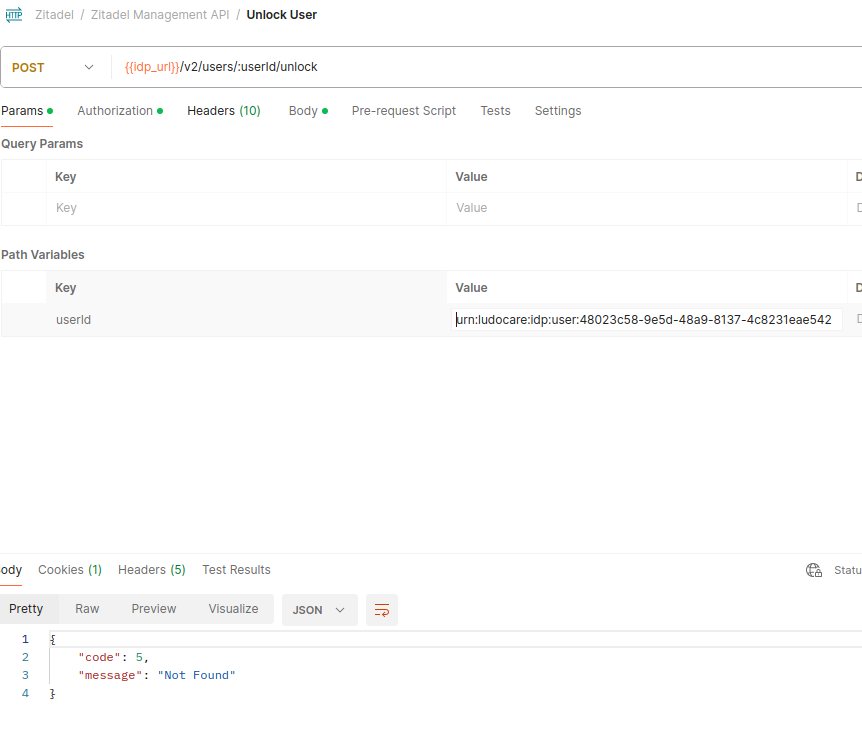This screenshot has height=733, width=862.
Task: Switch to the Authorization tab
Action: (120, 111)
